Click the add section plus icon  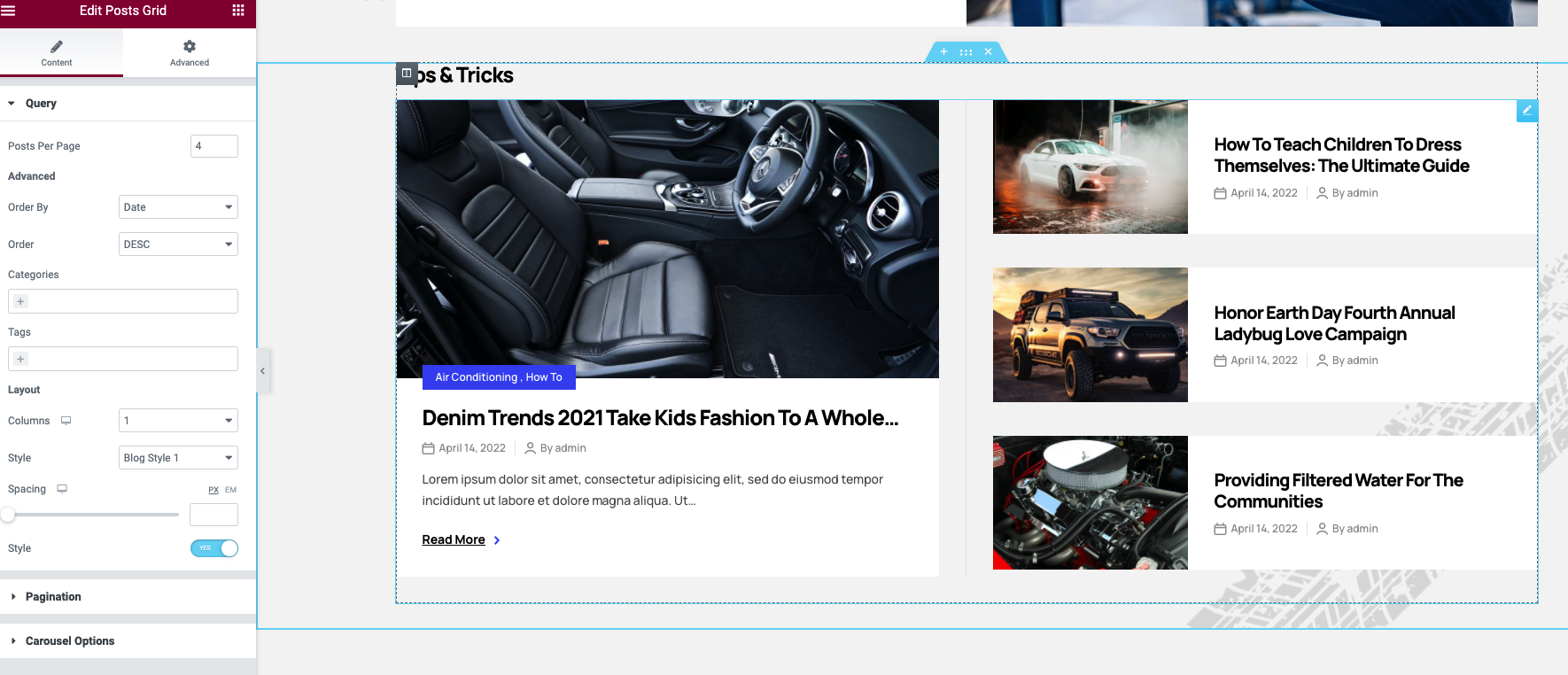pos(943,52)
